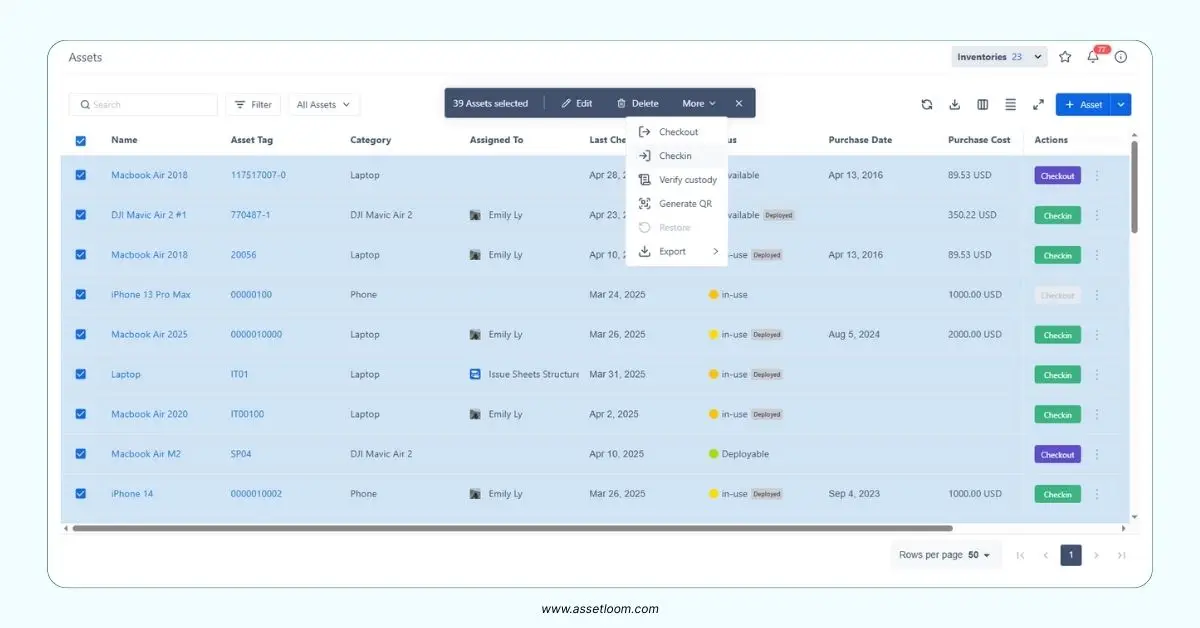Open the Macbook Air 2025 asset link
Viewport: 1200px width, 628px height.
pyautogui.click(x=149, y=335)
